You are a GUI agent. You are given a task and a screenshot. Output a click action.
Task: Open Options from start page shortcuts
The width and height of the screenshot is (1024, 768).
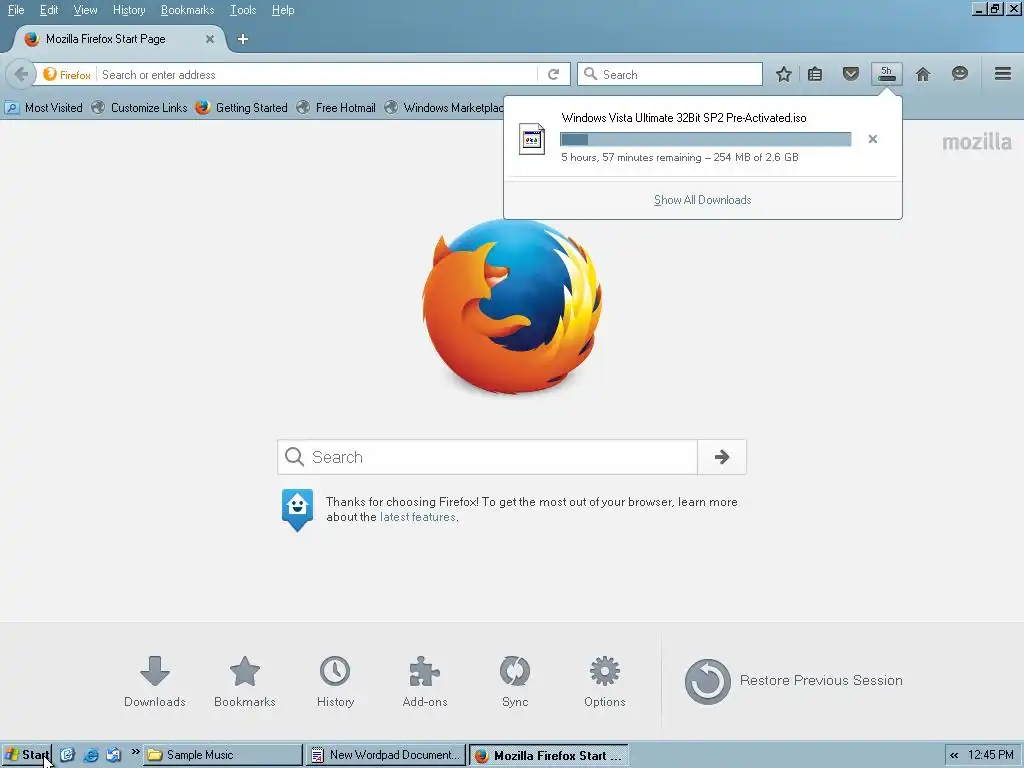pyautogui.click(x=605, y=682)
